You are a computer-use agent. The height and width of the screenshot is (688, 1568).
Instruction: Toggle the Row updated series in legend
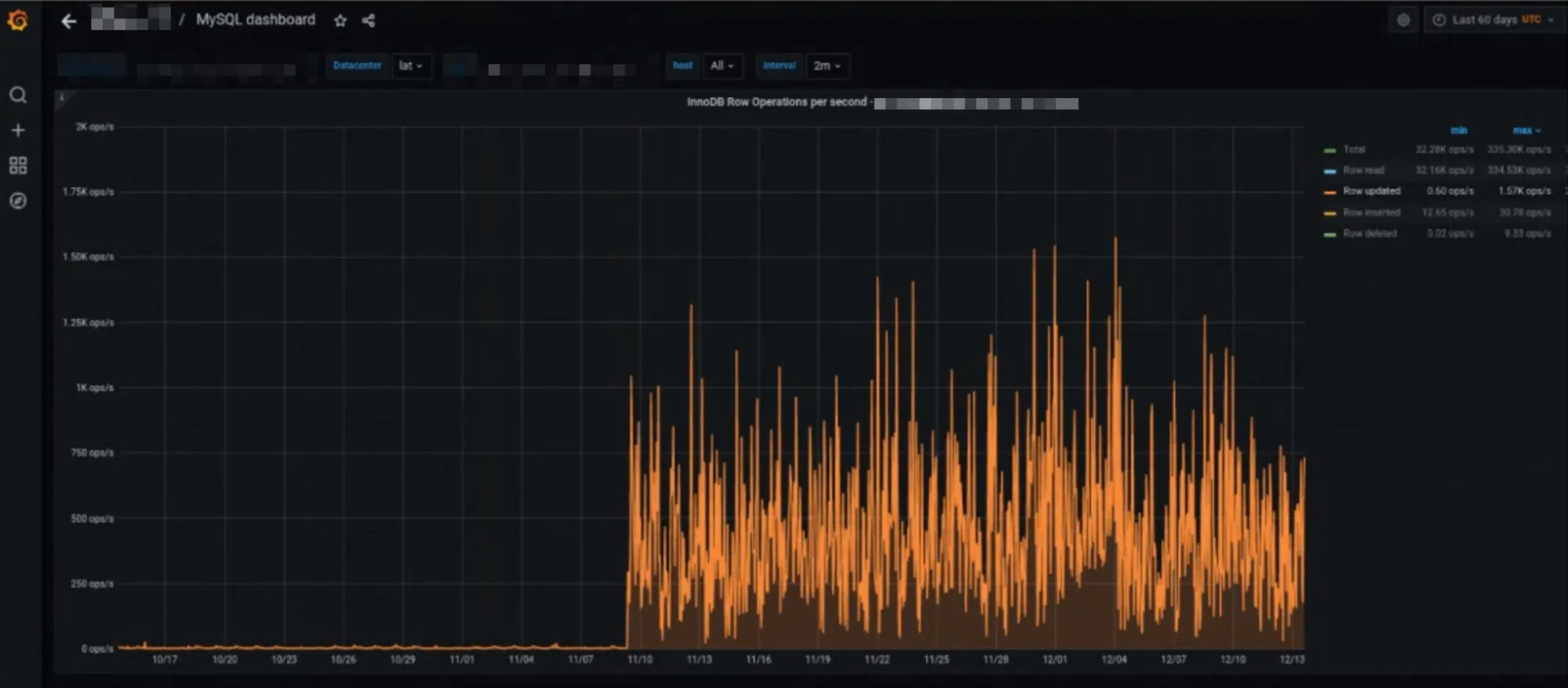(1371, 191)
